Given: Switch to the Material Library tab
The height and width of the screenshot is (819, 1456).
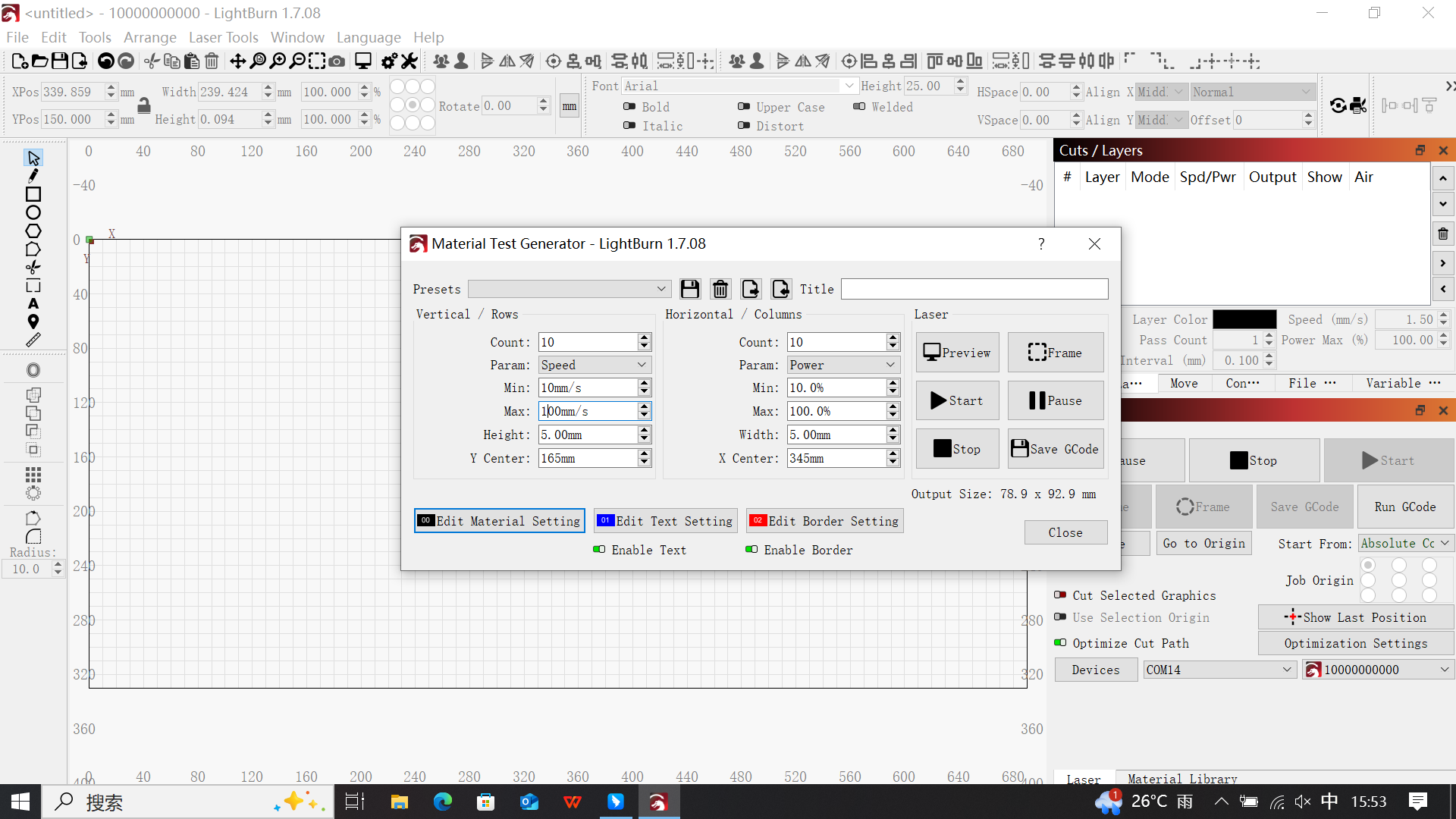Looking at the screenshot, I should [x=1182, y=778].
